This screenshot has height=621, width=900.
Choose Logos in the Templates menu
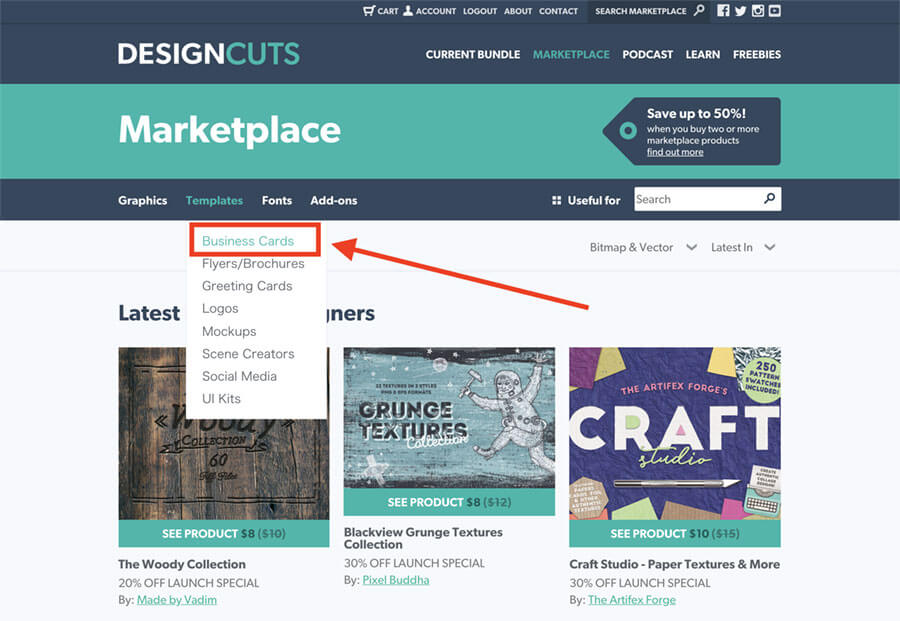[220, 309]
